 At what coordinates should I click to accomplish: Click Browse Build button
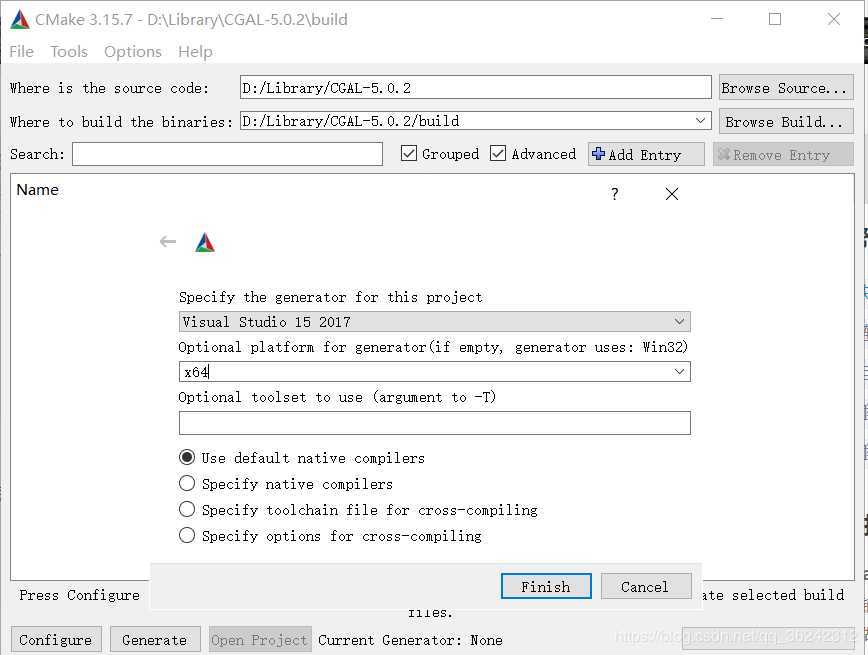(x=786, y=121)
